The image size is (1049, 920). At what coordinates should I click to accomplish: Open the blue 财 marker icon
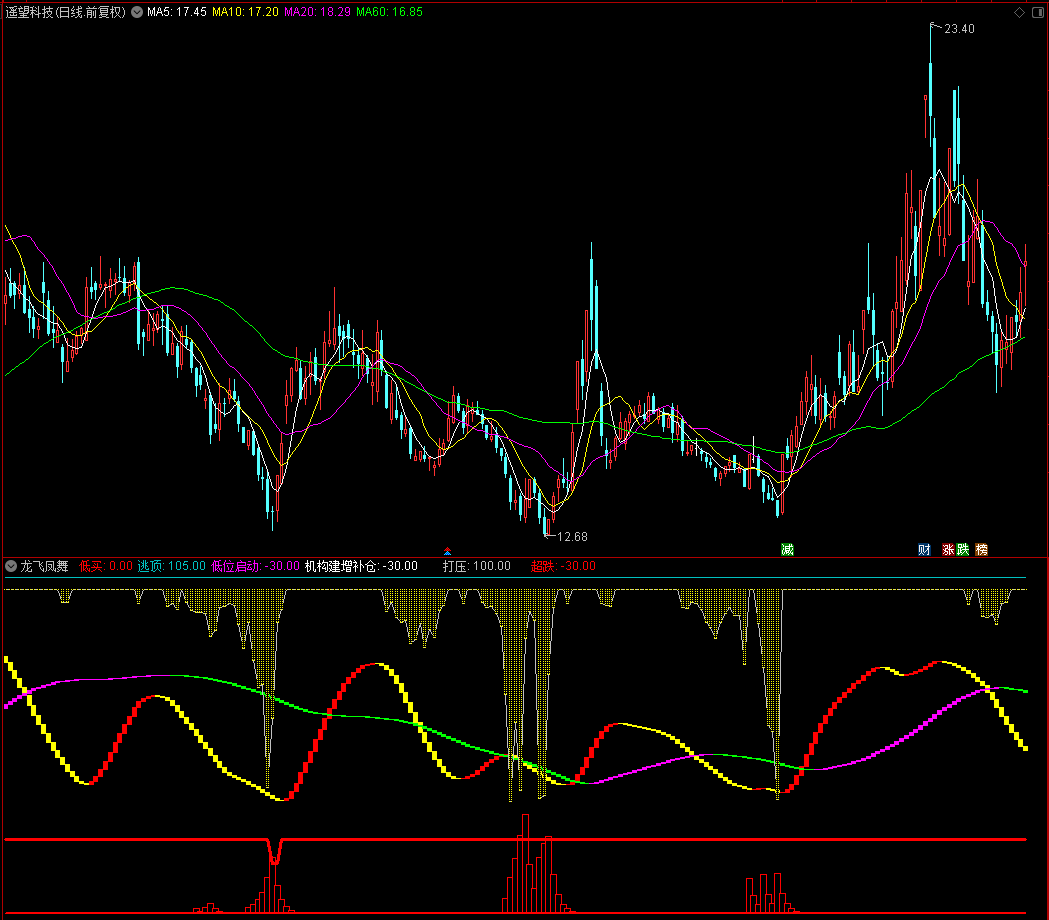924,549
